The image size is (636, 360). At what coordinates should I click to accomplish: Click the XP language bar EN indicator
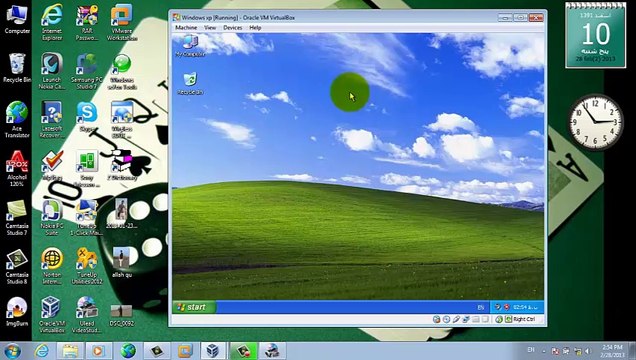(481, 307)
